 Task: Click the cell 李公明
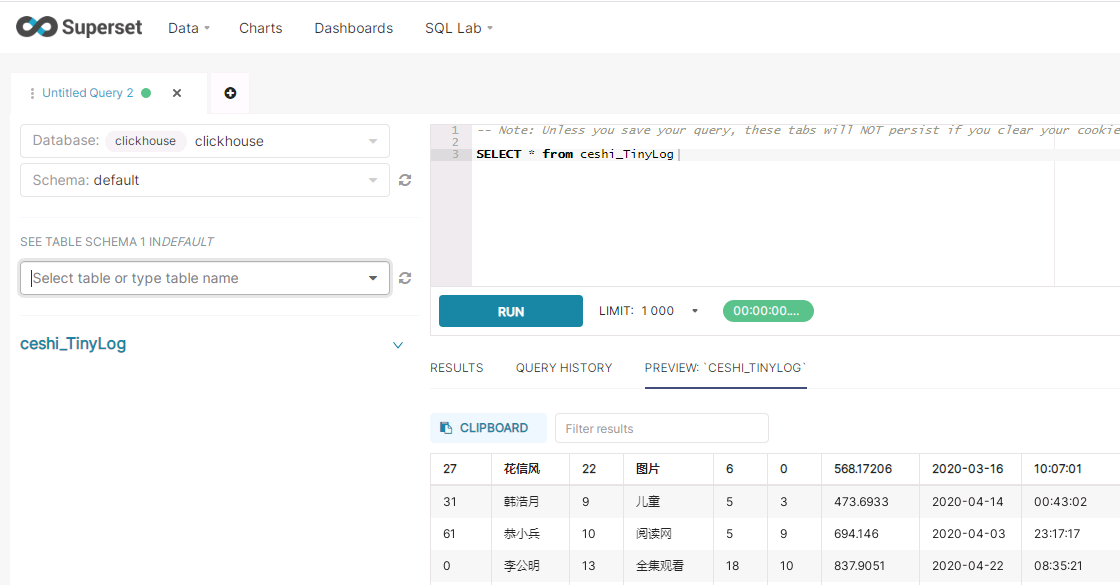point(530,566)
